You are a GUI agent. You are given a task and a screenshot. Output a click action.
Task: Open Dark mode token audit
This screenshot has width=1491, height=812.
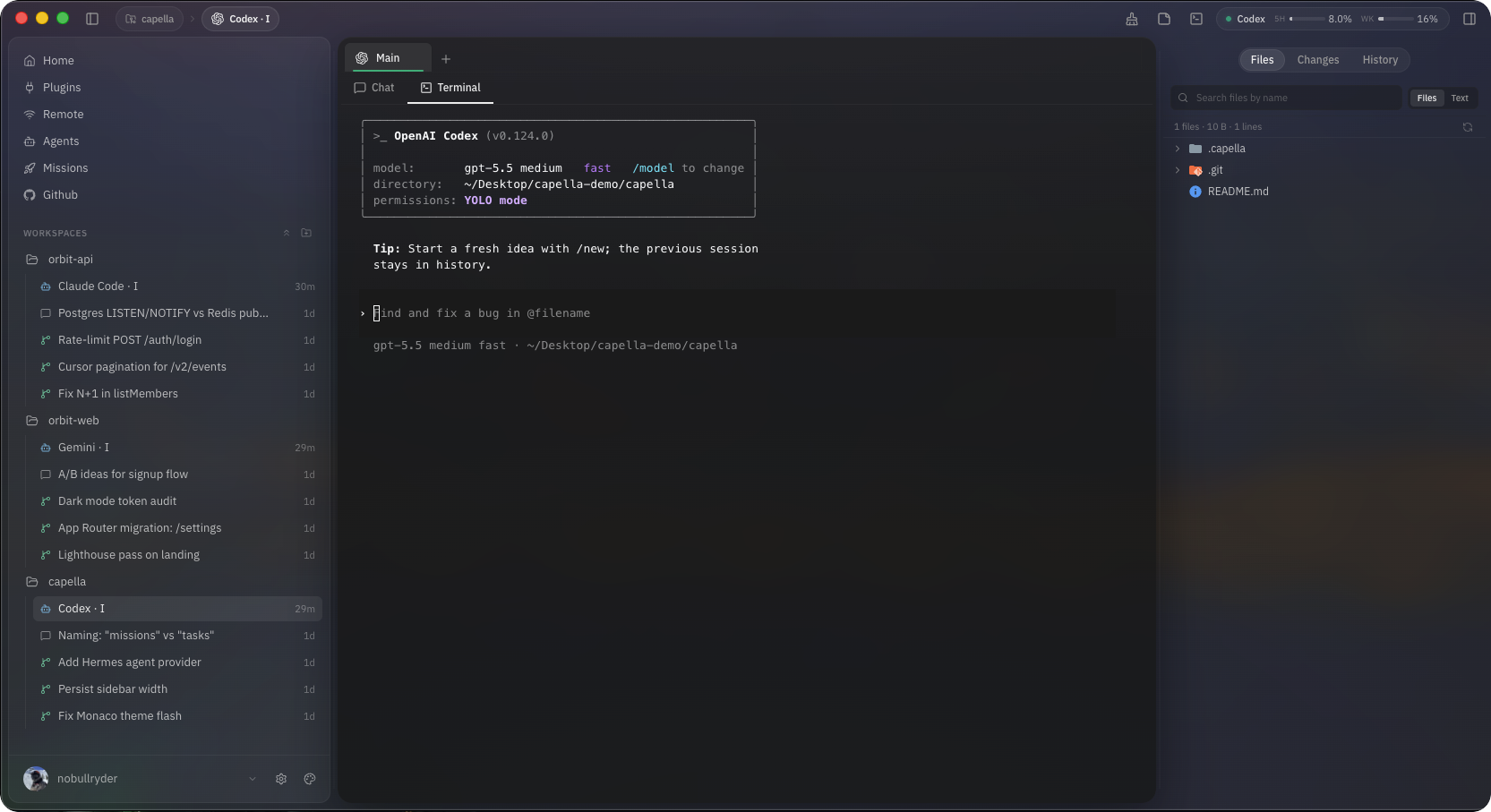pos(177,501)
